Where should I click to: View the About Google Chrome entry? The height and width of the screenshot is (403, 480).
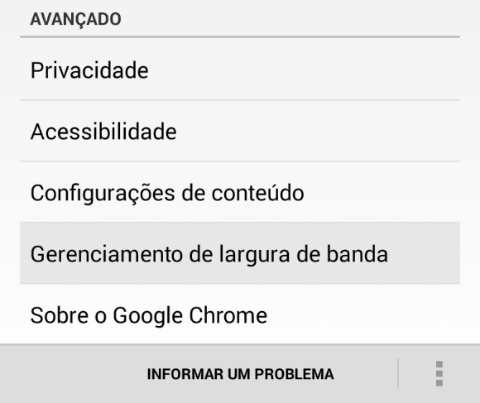[240, 315]
